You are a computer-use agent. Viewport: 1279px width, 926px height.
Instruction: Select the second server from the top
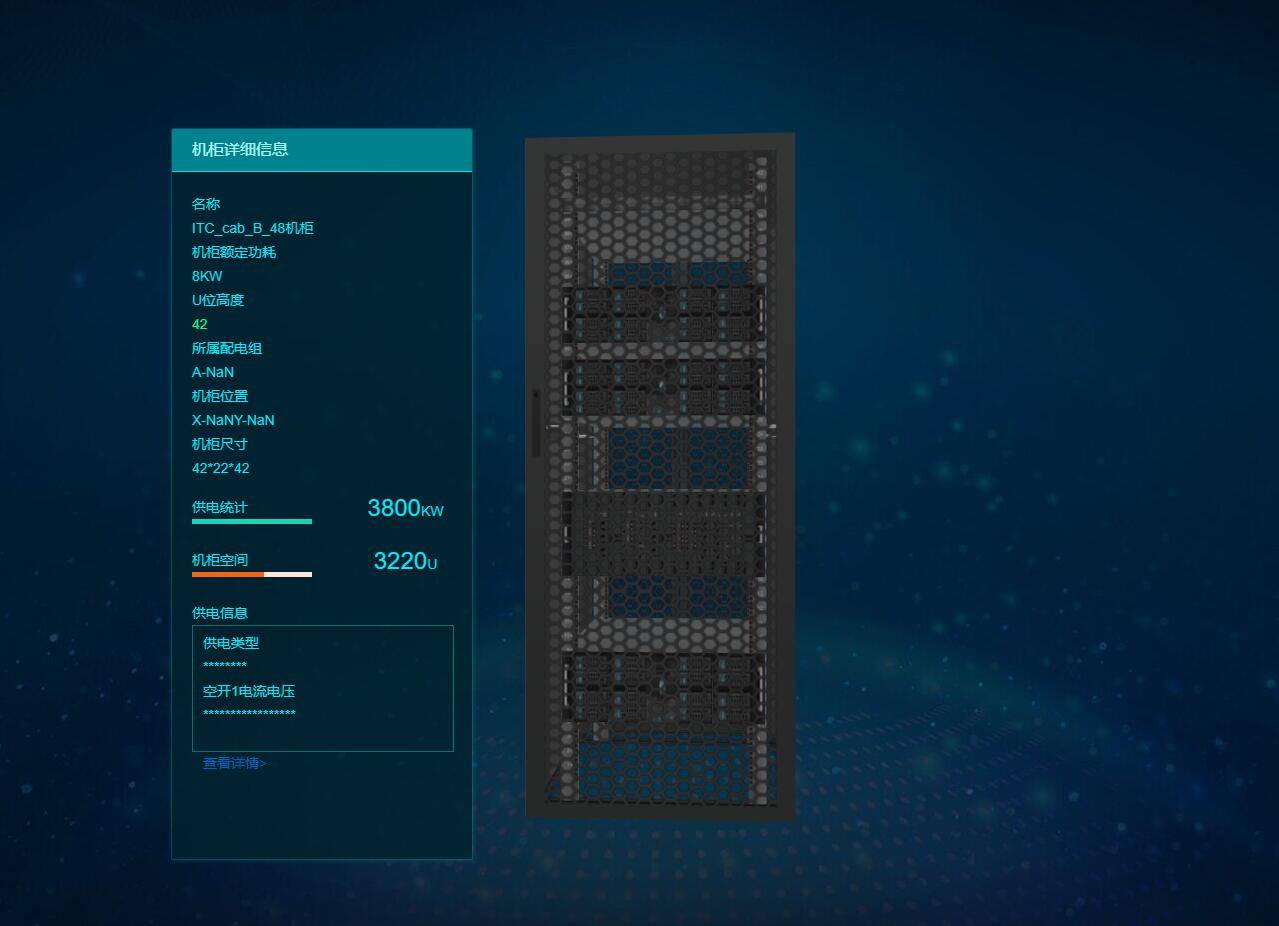tap(663, 387)
